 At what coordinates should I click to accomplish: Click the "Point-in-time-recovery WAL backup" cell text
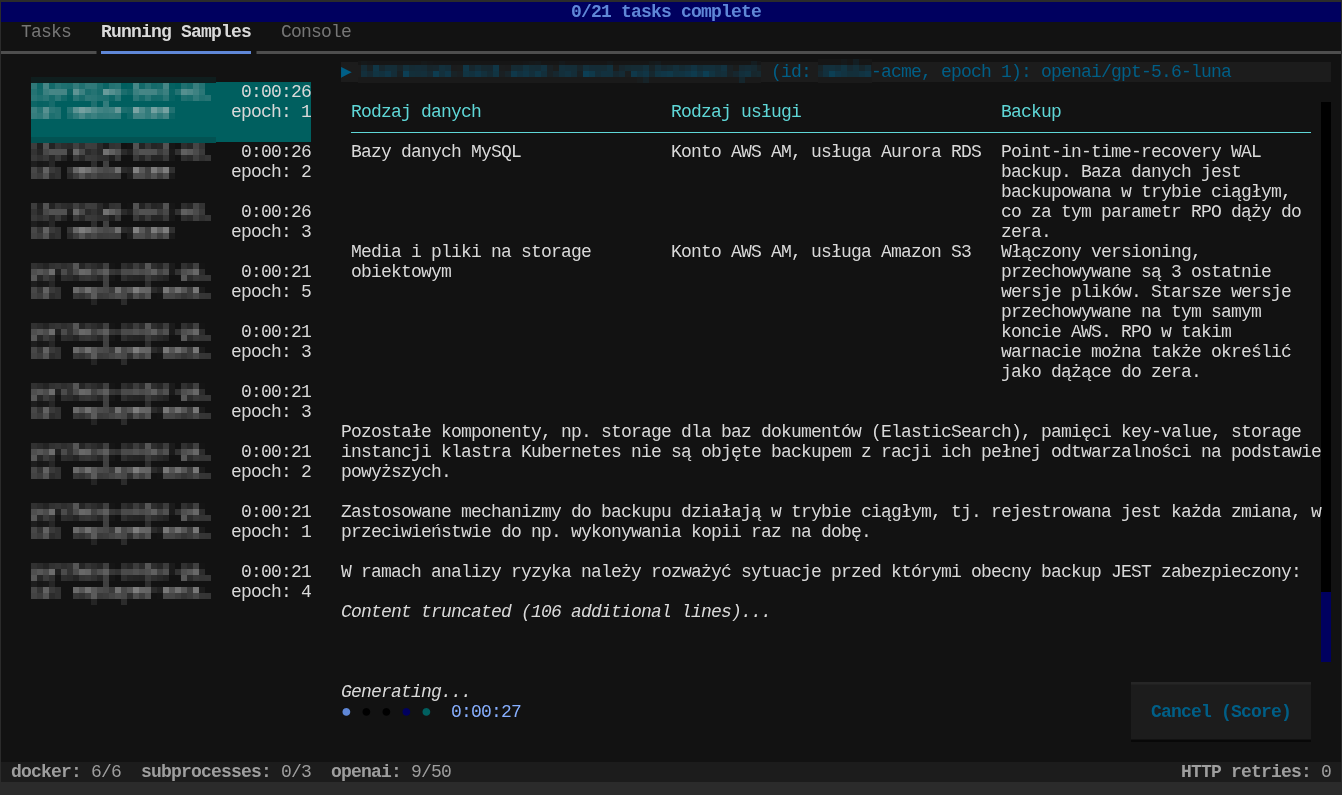coord(1151,192)
